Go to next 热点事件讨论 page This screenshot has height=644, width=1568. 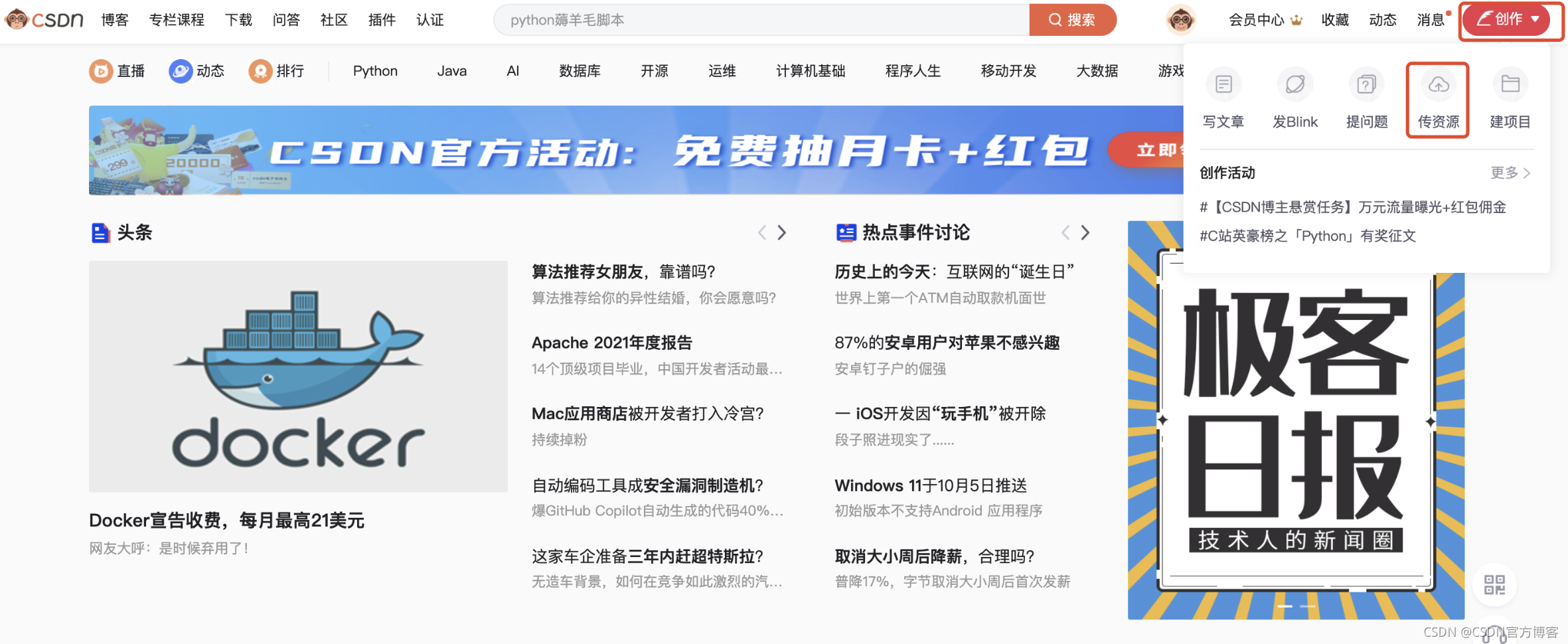click(1085, 232)
